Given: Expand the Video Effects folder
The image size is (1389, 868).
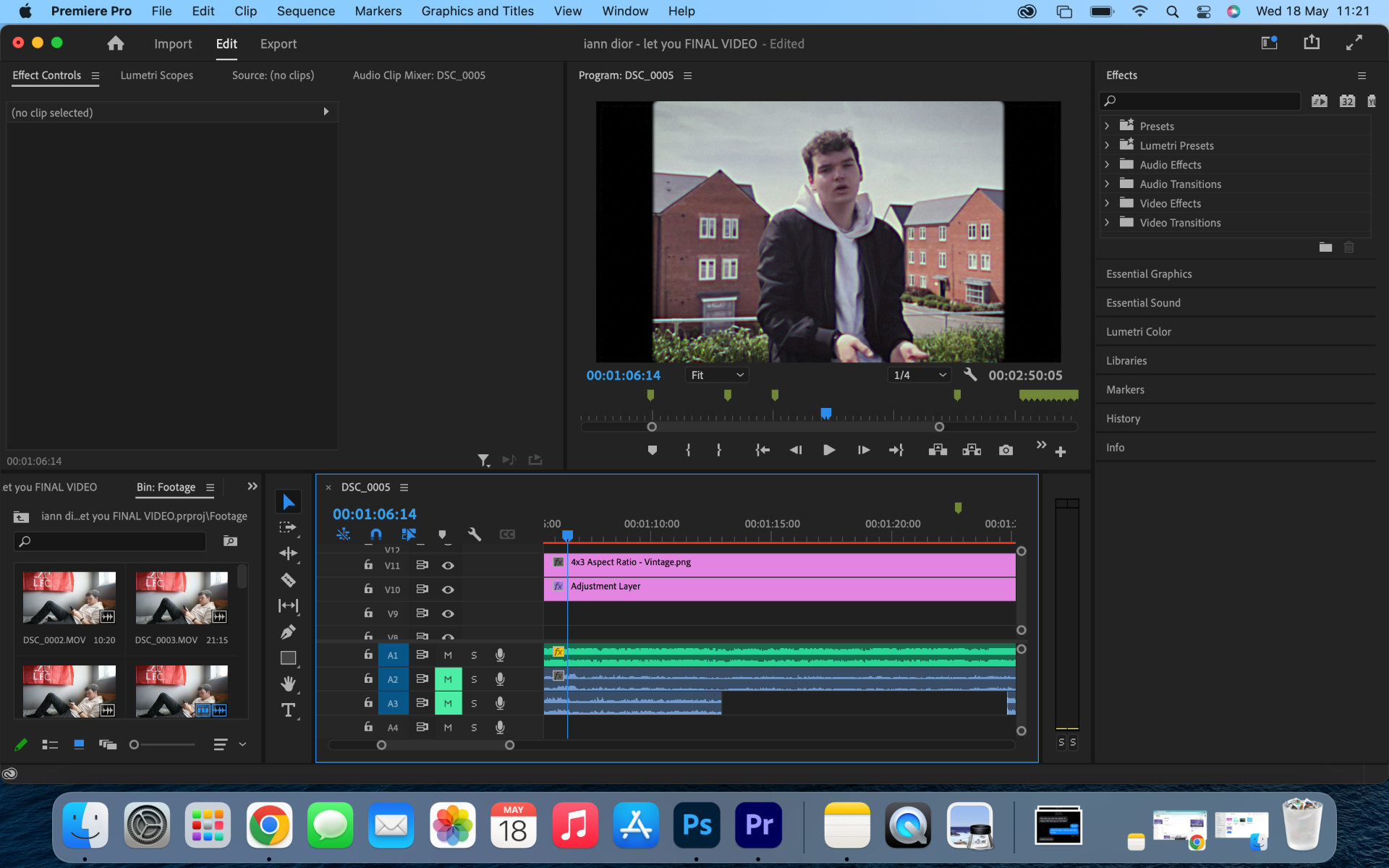Looking at the screenshot, I should coord(1107,203).
